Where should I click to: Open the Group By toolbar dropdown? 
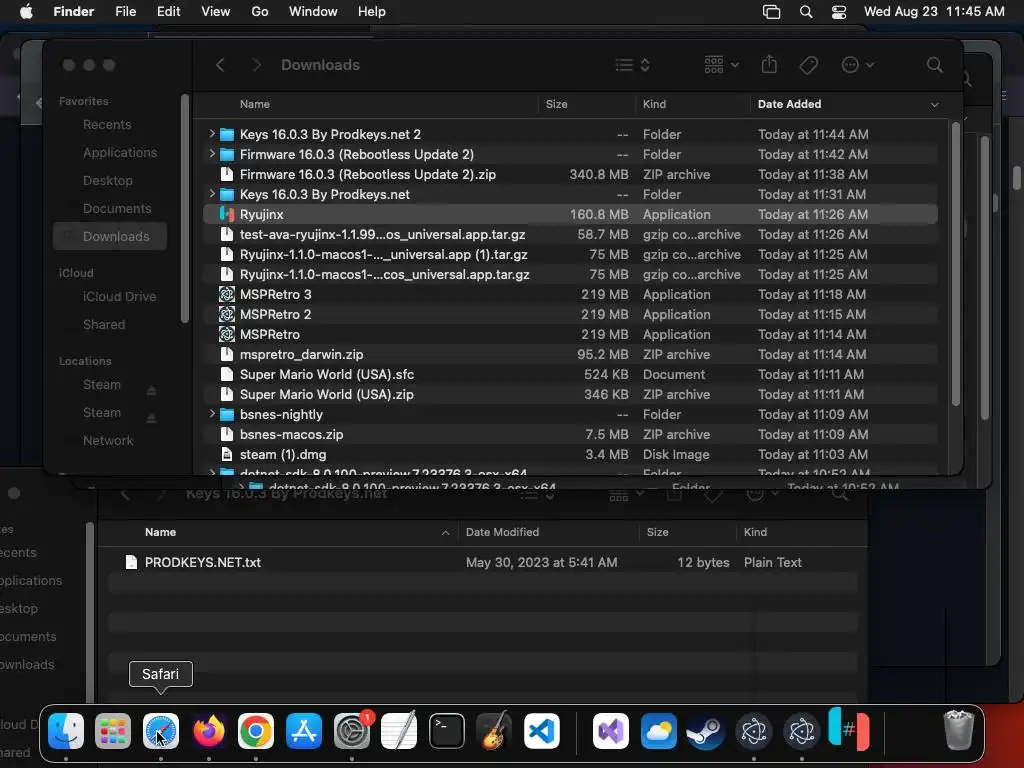point(721,65)
